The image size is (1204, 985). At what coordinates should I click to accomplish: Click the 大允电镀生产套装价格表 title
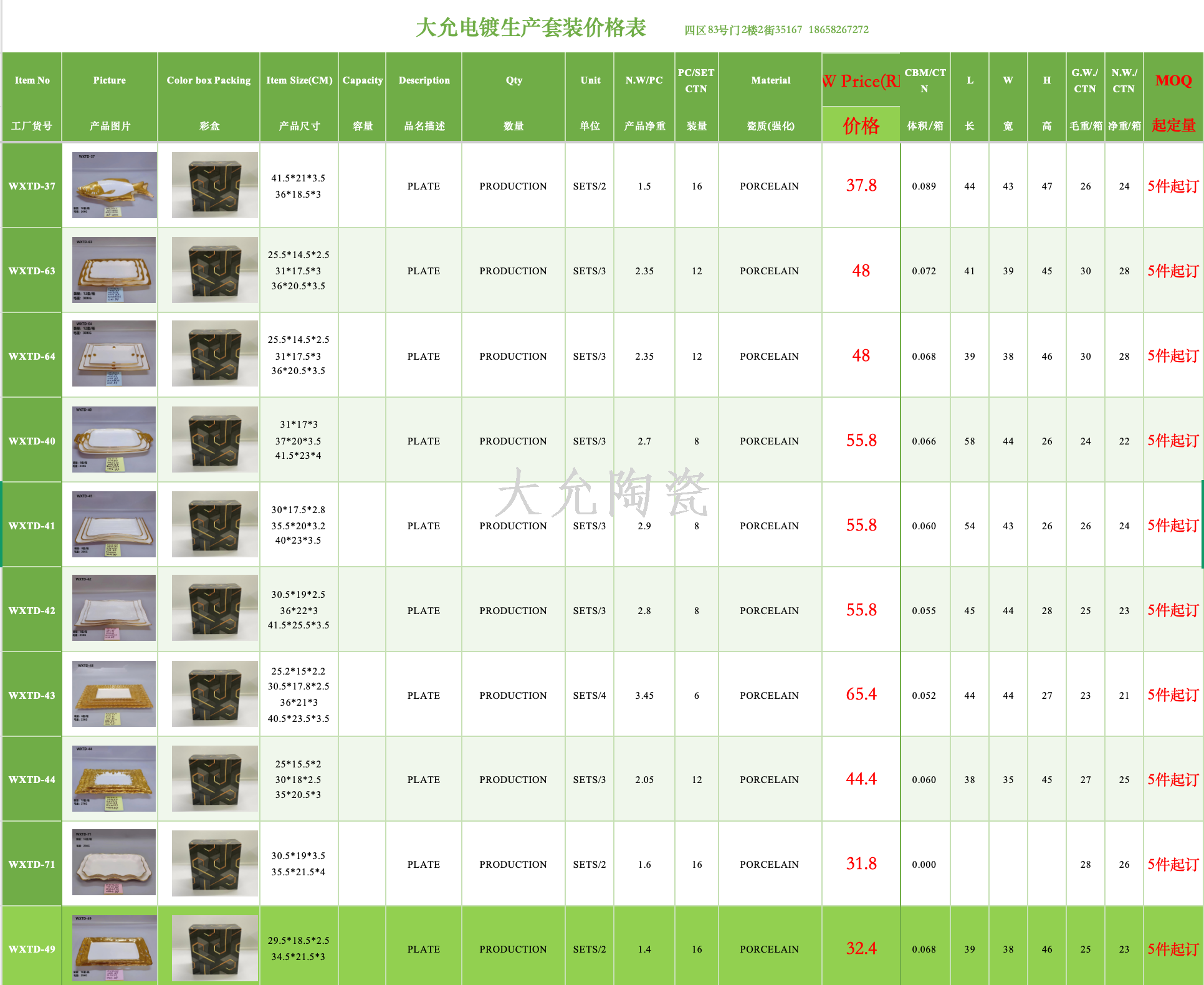530,28
